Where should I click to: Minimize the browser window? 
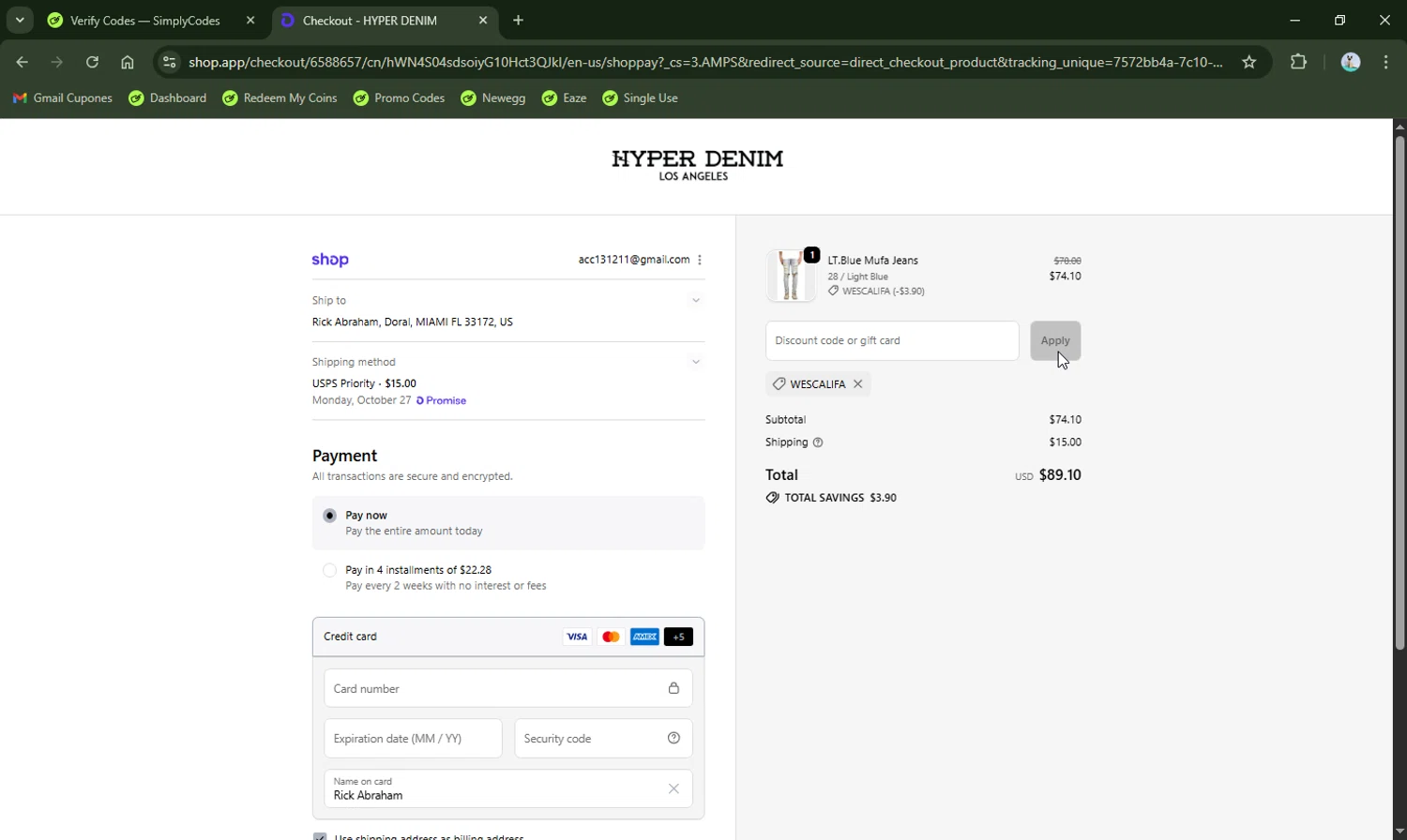pos(1295,20)
